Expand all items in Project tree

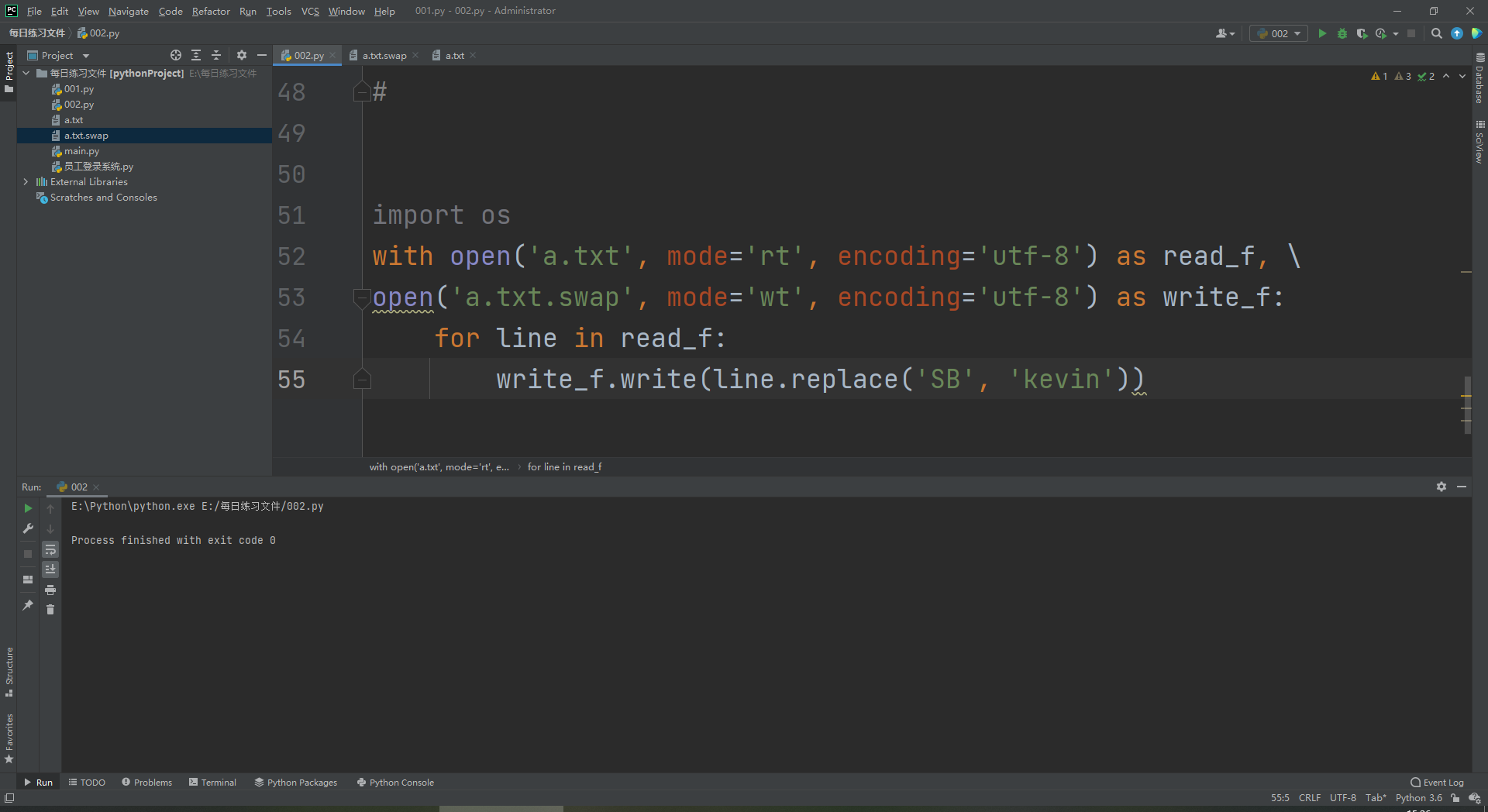[196, 55]
